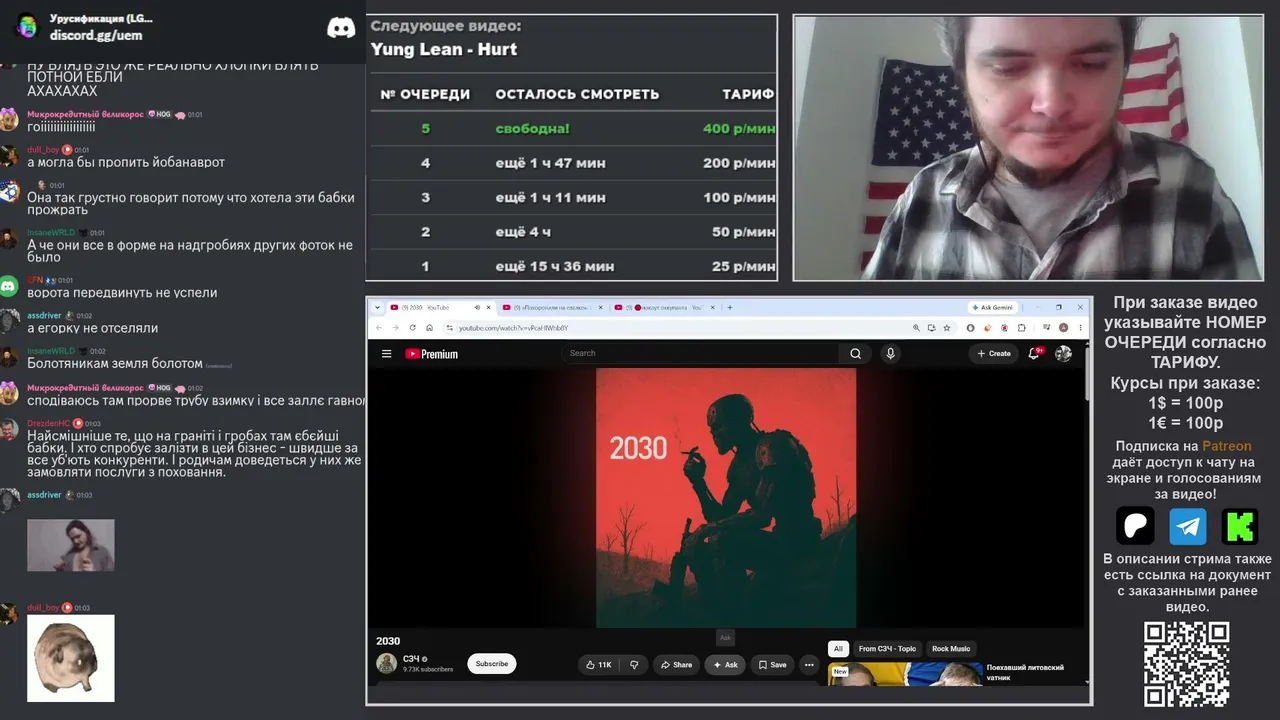This screenshot has width=1280, height=720.
Task: Select the Rock Music chip
Action: tap(951, 649)
